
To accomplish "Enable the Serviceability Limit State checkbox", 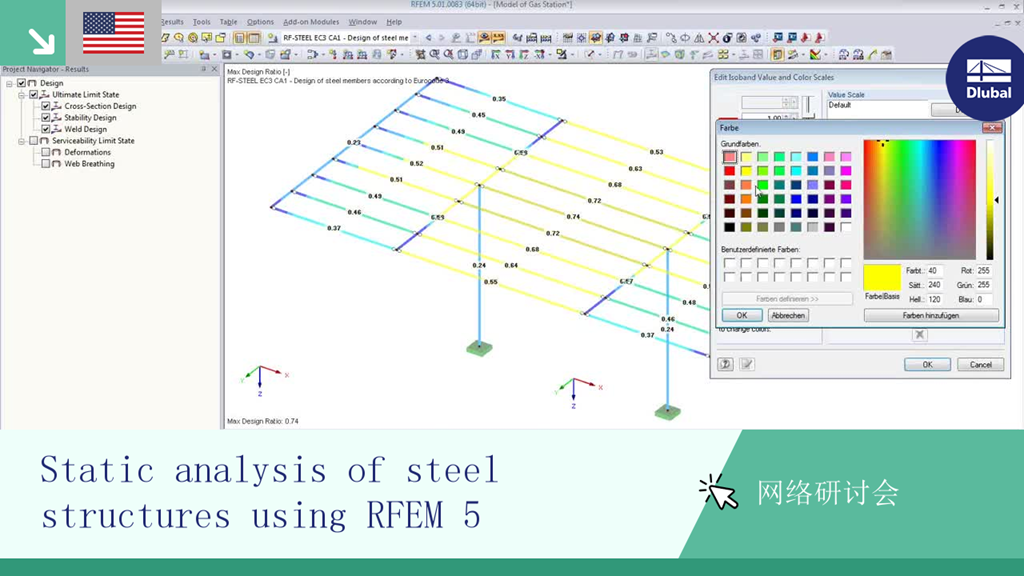I will [34, 140].
